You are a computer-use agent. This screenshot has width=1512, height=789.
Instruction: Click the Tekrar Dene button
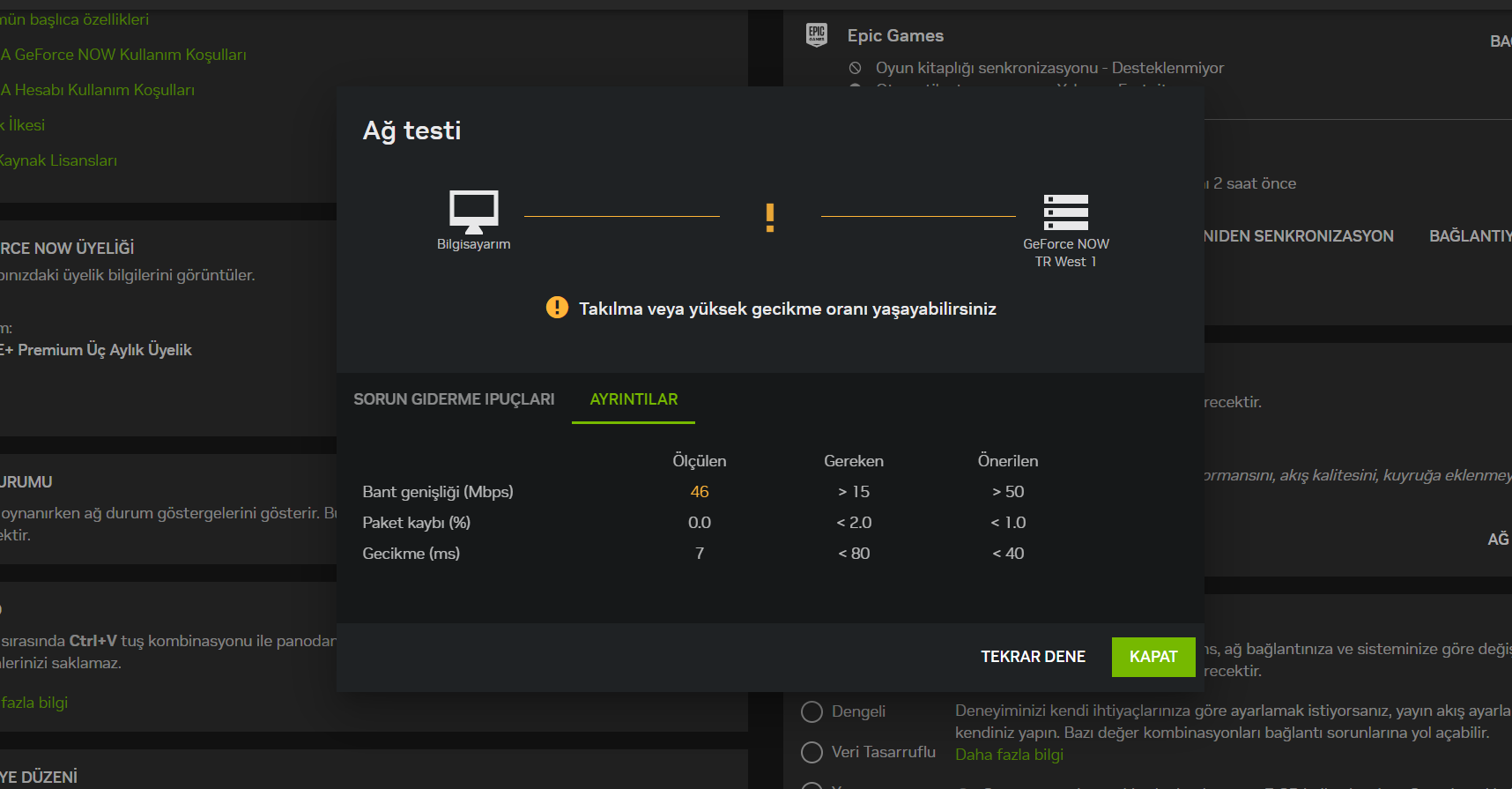tap(1034, 657)
